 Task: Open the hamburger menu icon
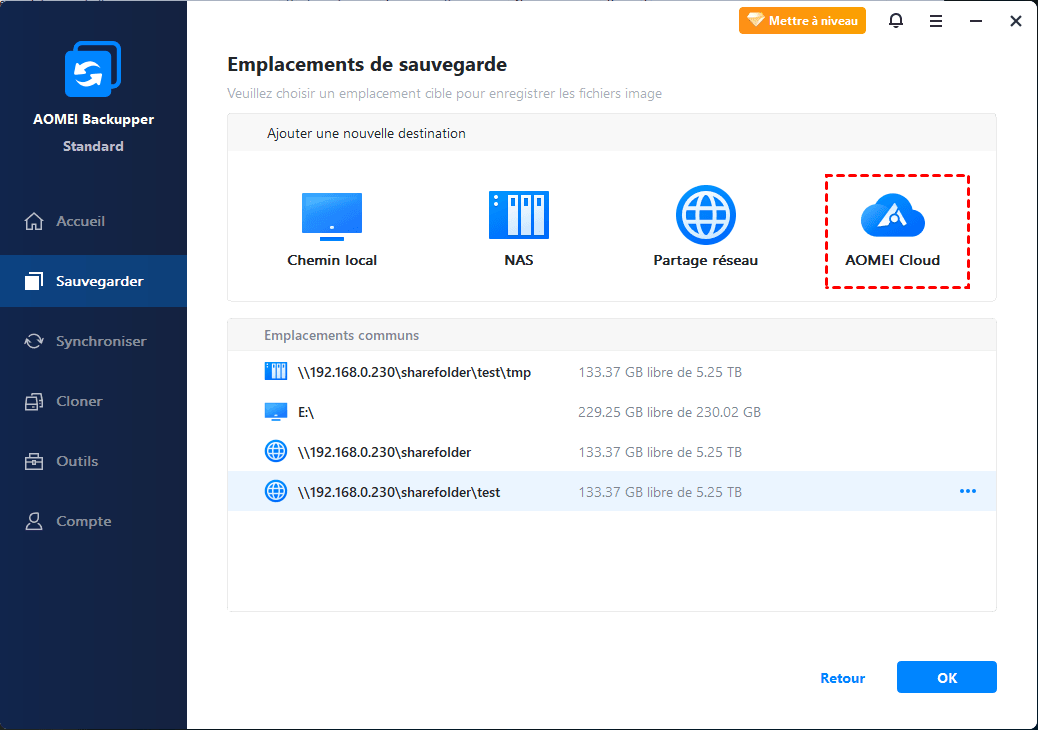click(935, 21)
